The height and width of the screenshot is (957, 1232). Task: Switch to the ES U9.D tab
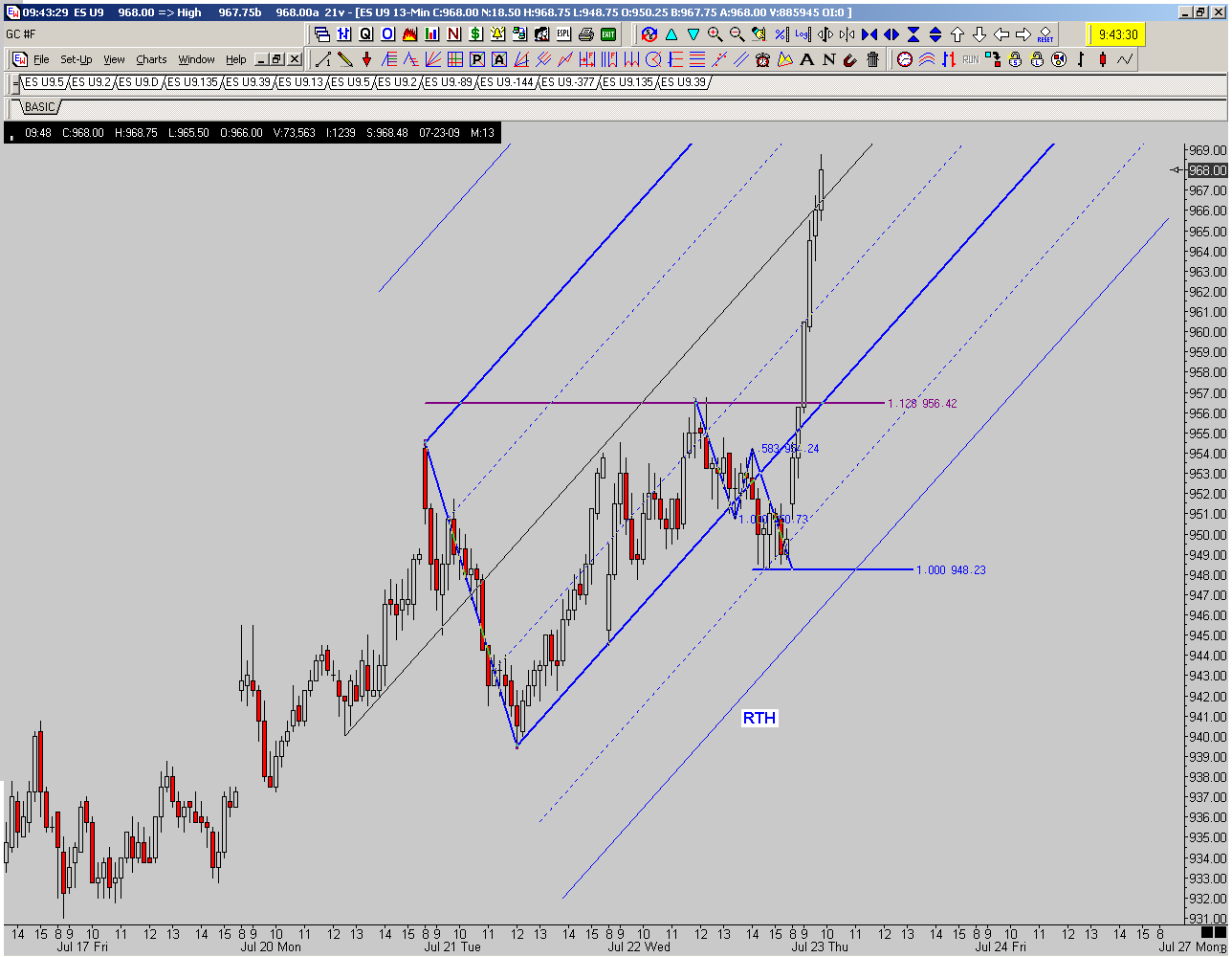coord(139,82)
